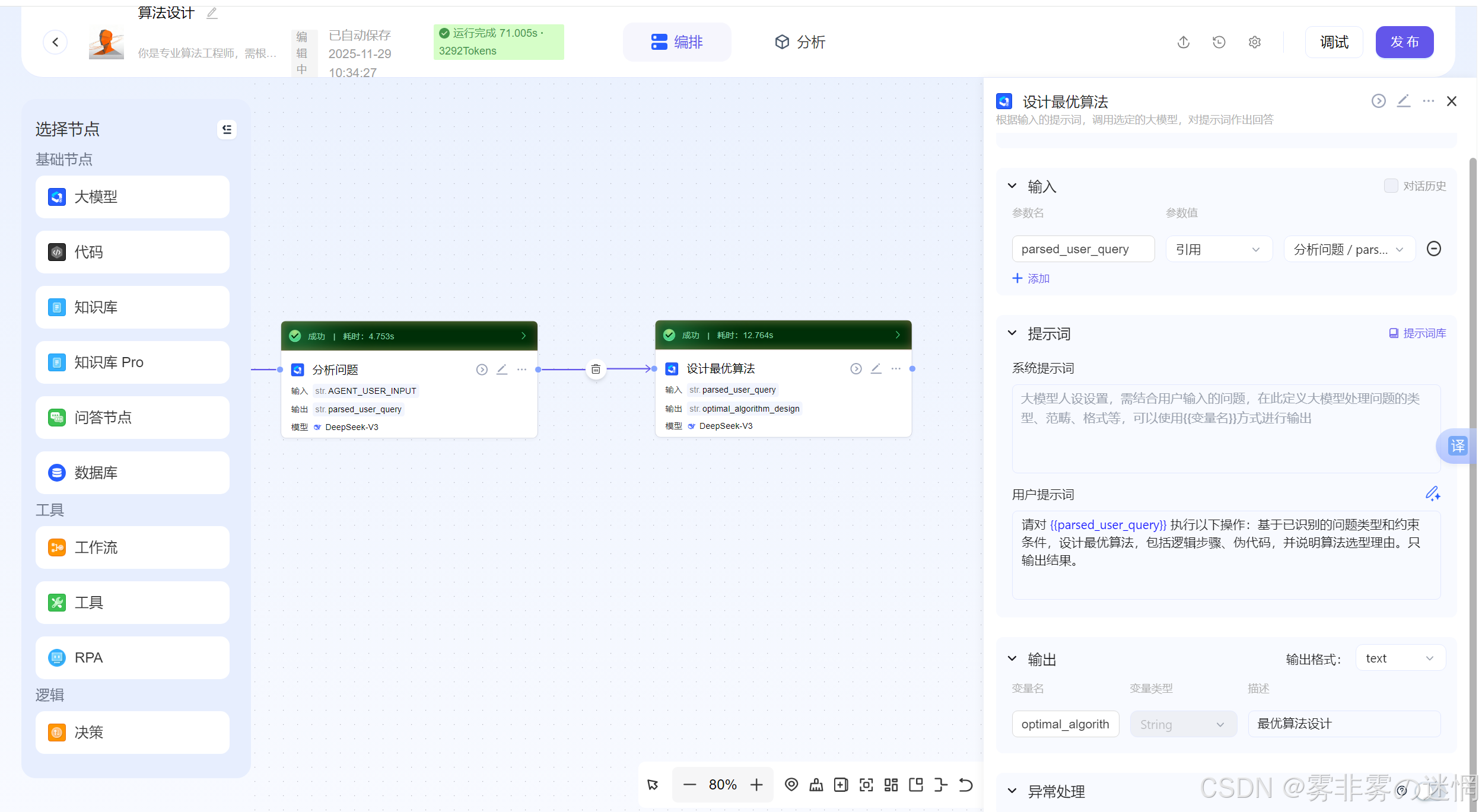The height and width of the screenshot is (812, 1482).
Task: Remove the parsed_user_query input parameter
Action: coord(1433,249)
